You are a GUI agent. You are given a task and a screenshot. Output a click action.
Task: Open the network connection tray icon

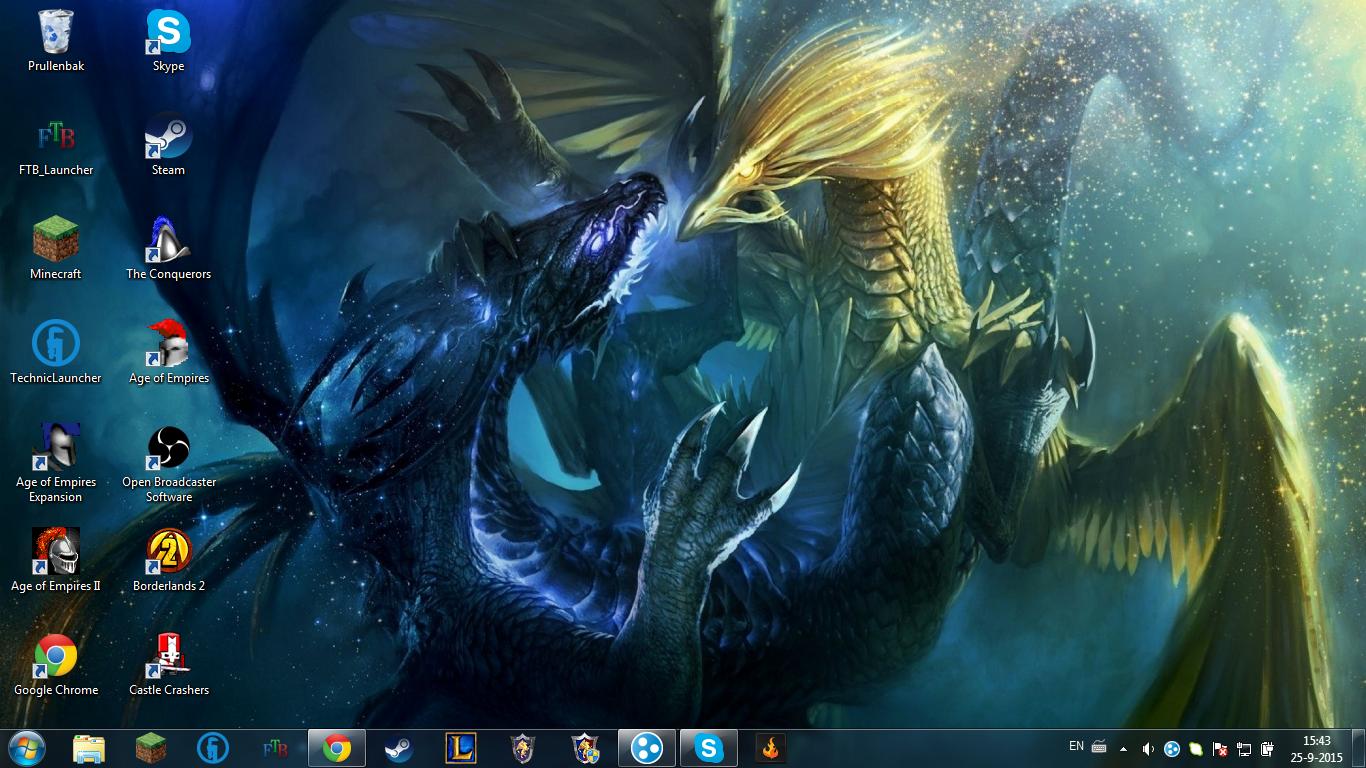(x=1244, y=748)
